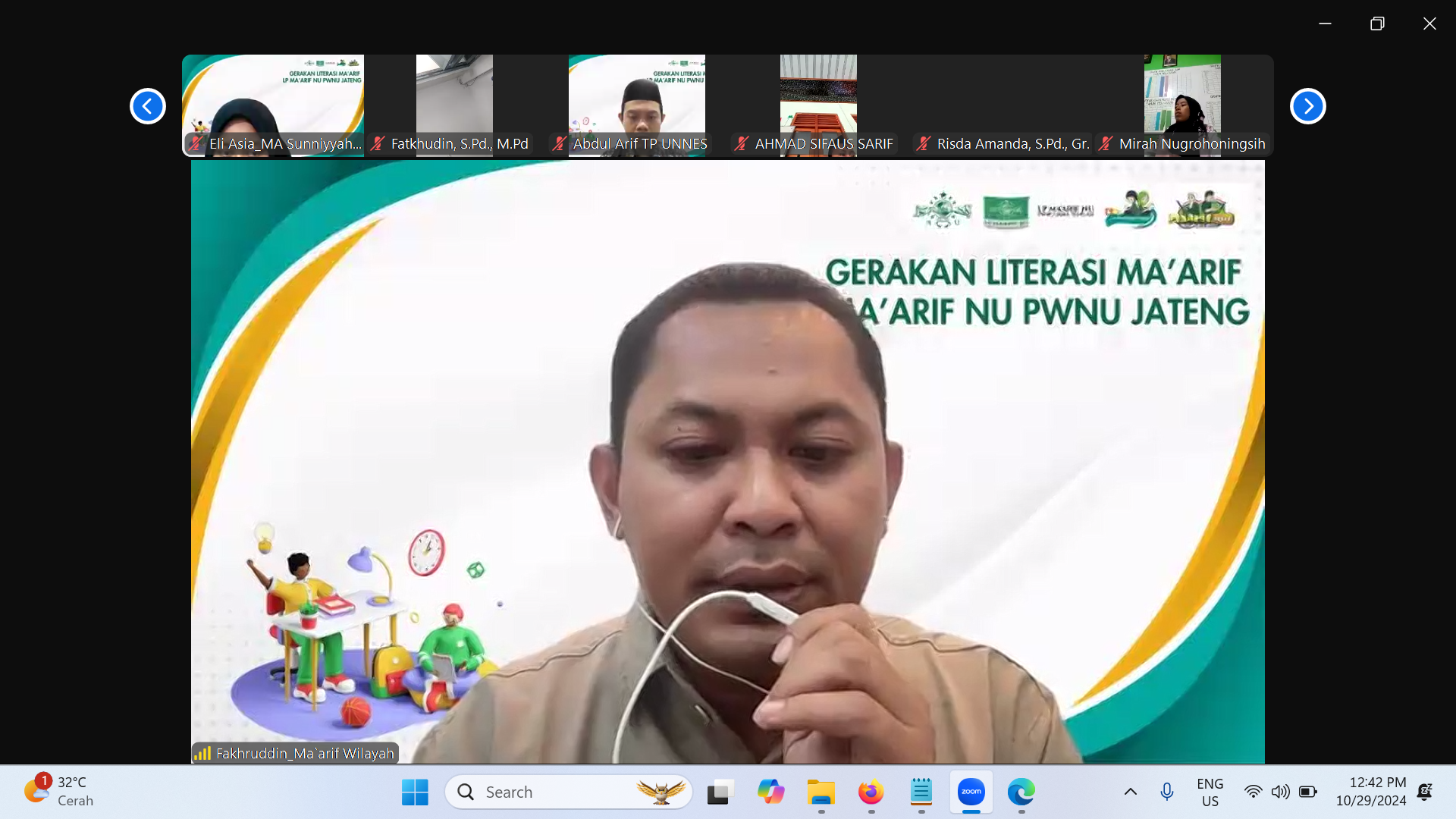Image resolution: width=1456 pixels, height=819 pixels.
Task: Restore down the Zoom window
Action: coord(1377,24)
